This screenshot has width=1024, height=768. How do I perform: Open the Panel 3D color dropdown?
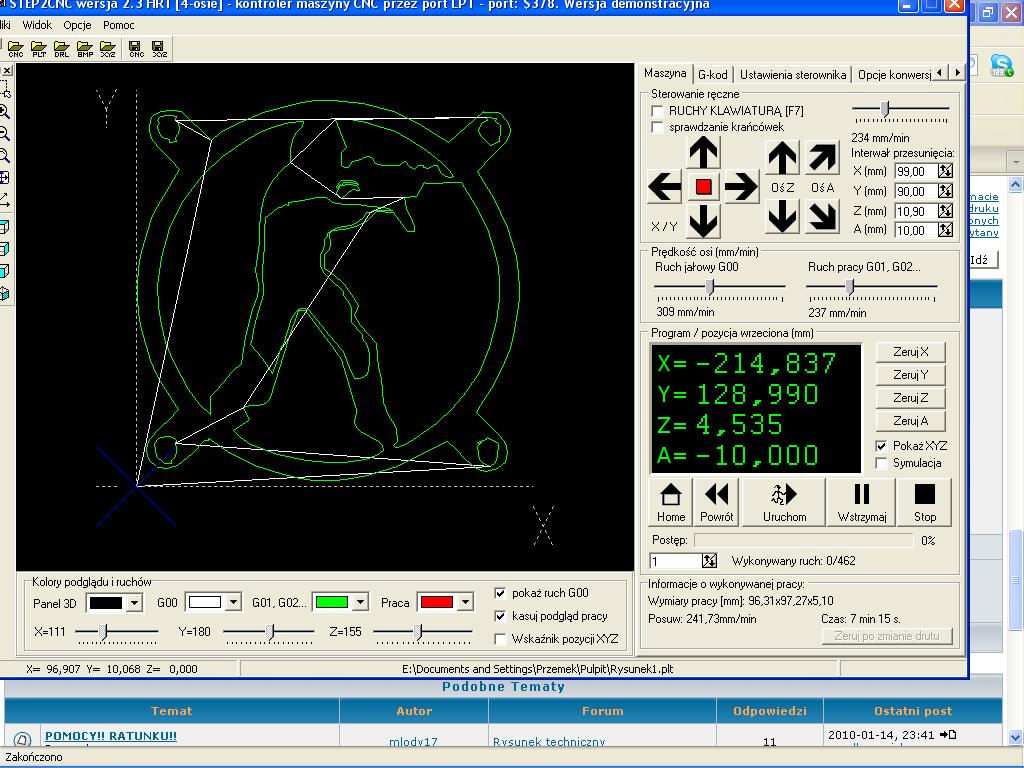click(x=134, y=603)
